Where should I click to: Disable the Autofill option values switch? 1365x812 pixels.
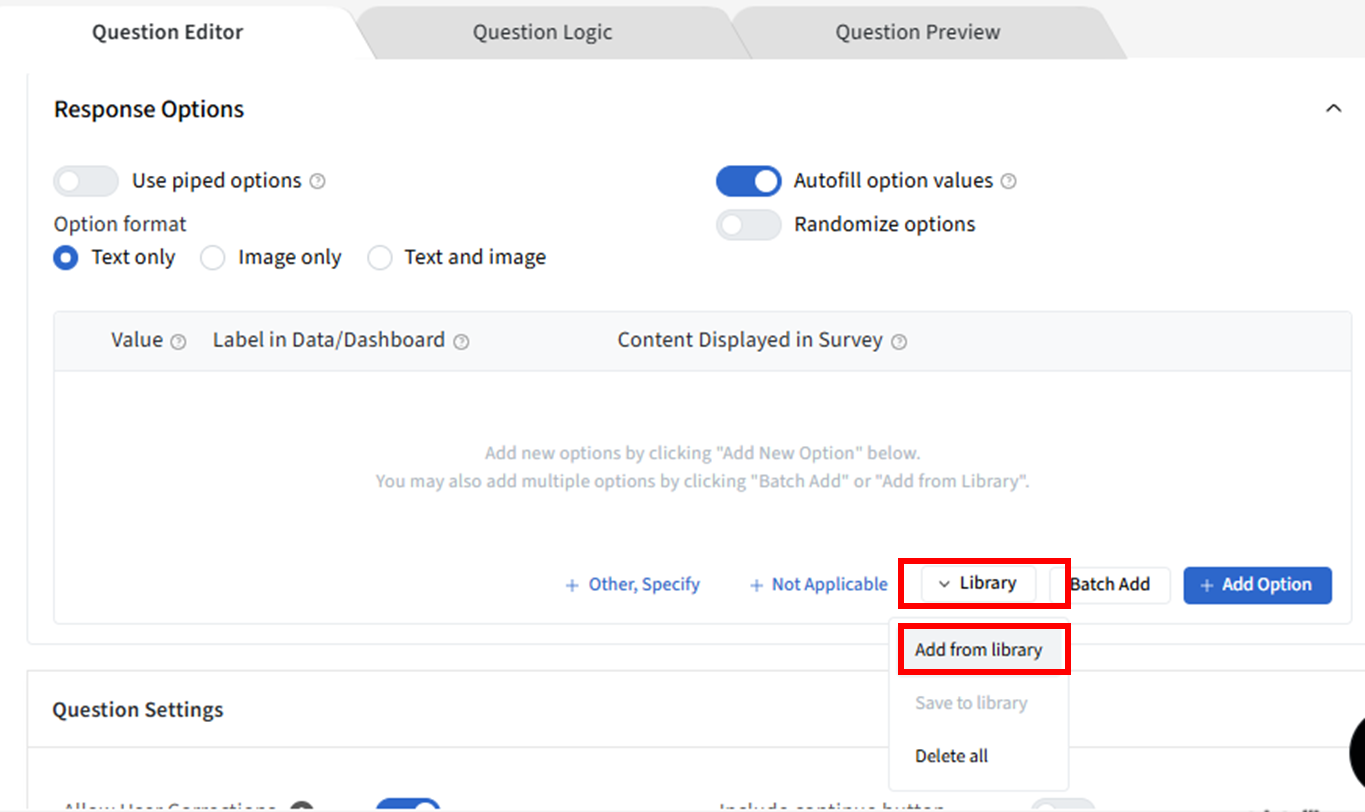[x=748, y=181]
